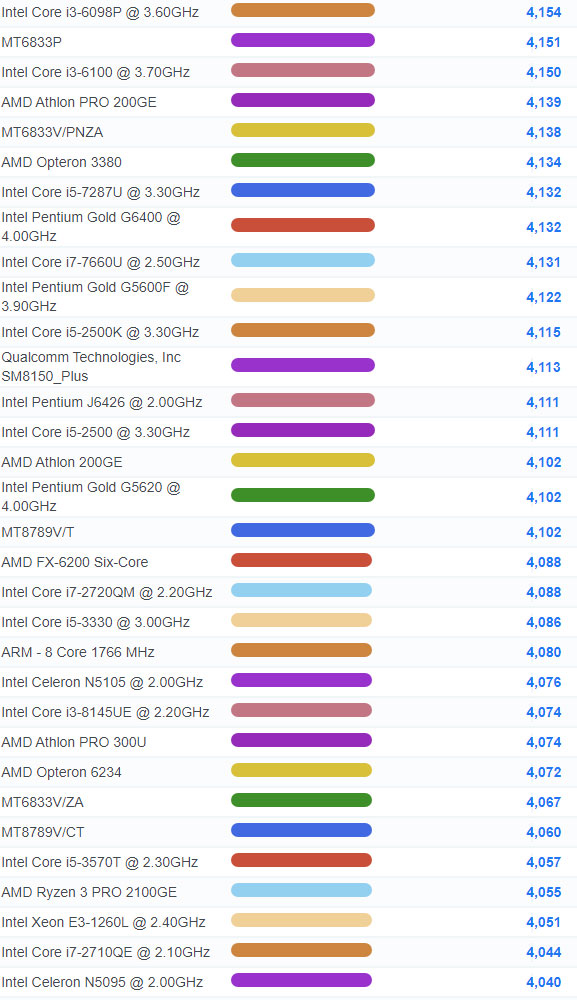577x1000 pixels.
Task: Open Intel Celeron N5105 @ 2.00GHz
Action: (x=102, y=682)
